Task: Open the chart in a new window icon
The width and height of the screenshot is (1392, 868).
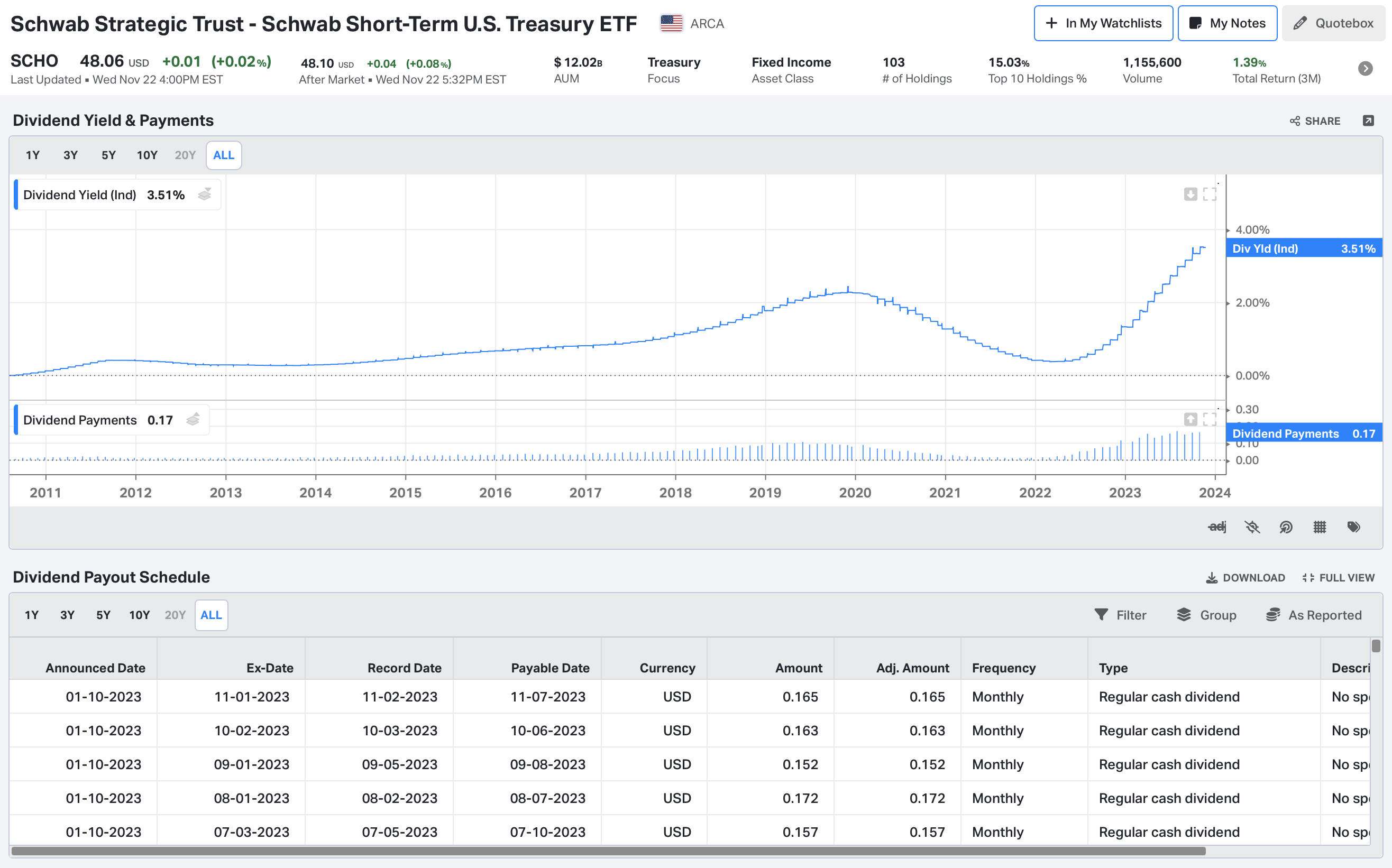Action: (x=1368, y=121)
